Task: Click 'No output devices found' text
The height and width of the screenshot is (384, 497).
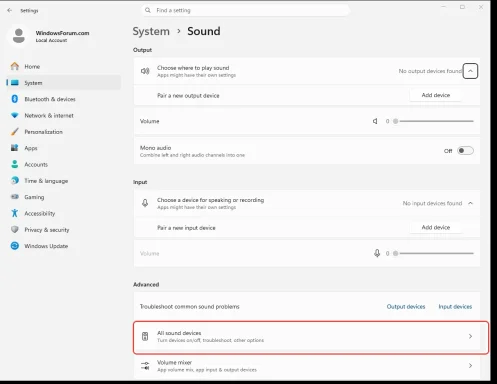Action: (430, 71)
